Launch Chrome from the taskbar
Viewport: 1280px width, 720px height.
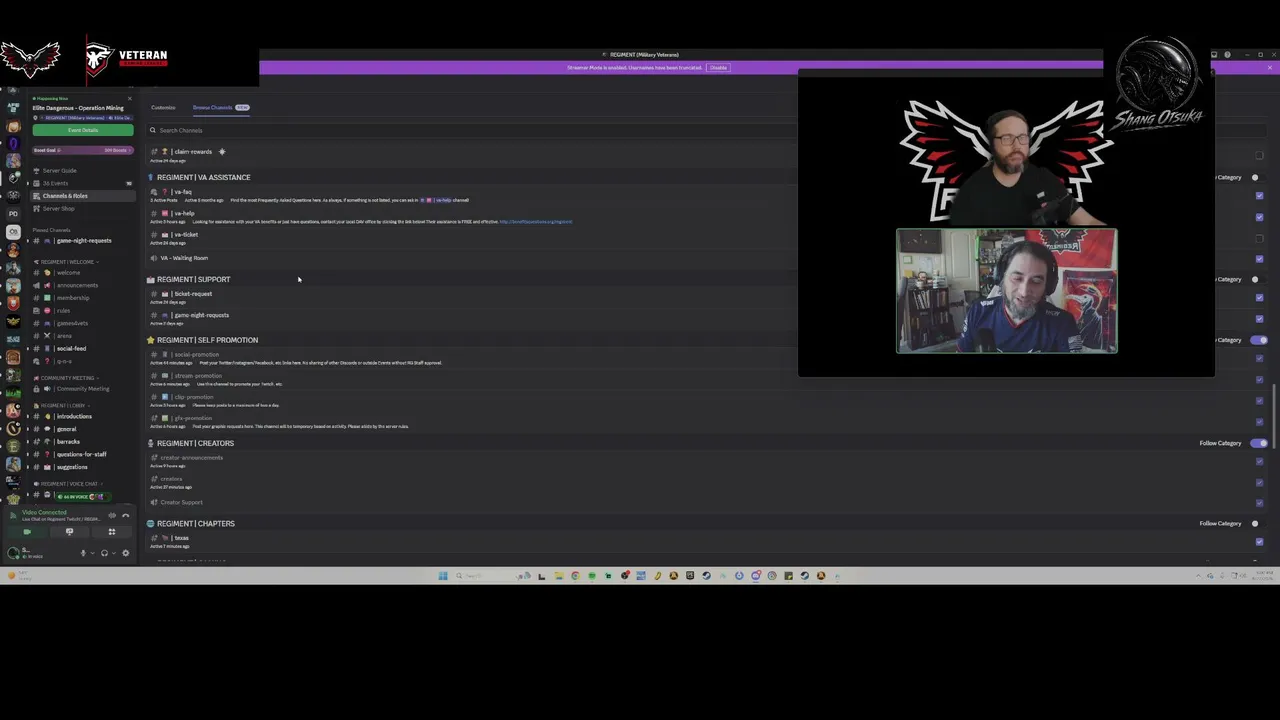point(575,575)
